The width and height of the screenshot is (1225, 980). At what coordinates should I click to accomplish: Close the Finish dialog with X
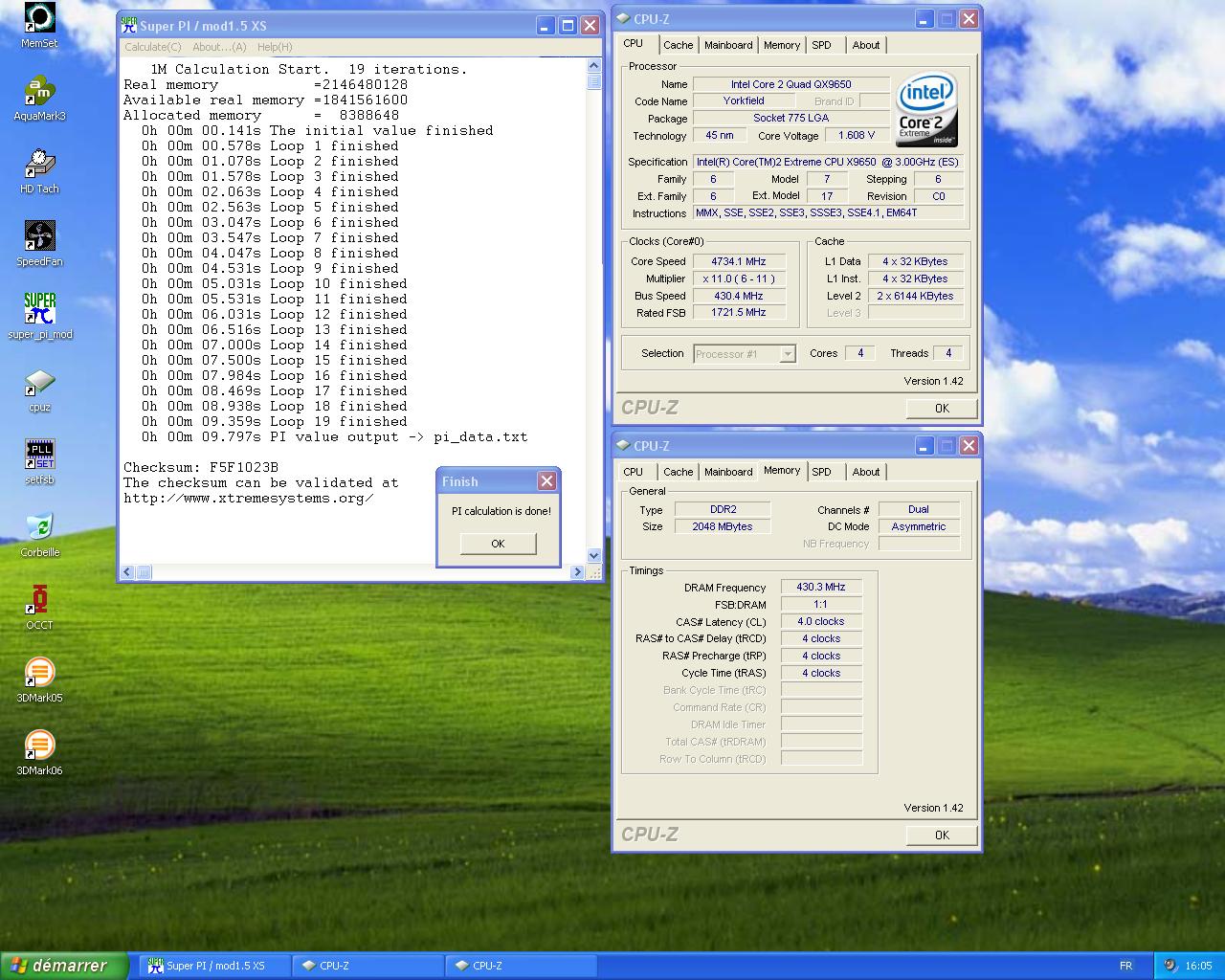click(546, 480)
